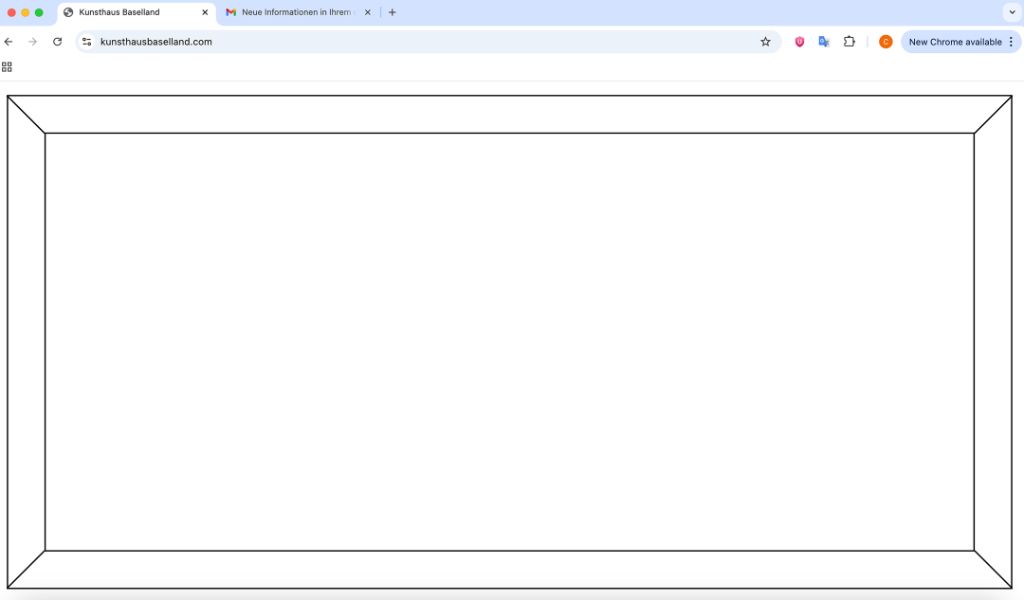This screenshot has width=1024, height=600.
Task: Bookmark this page with the star icon
Action: click(x=765, y=42)
